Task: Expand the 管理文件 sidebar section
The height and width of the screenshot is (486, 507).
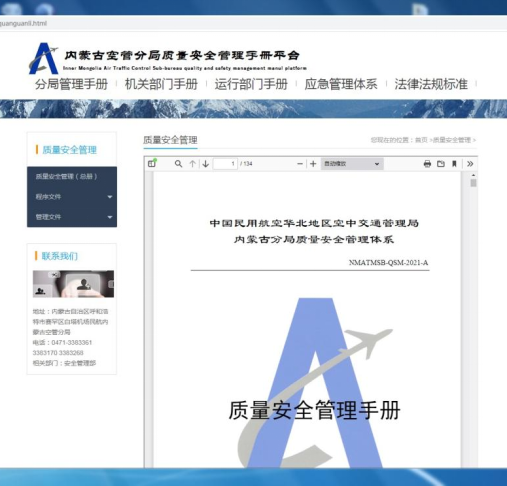Action: (x=72, y=217)
